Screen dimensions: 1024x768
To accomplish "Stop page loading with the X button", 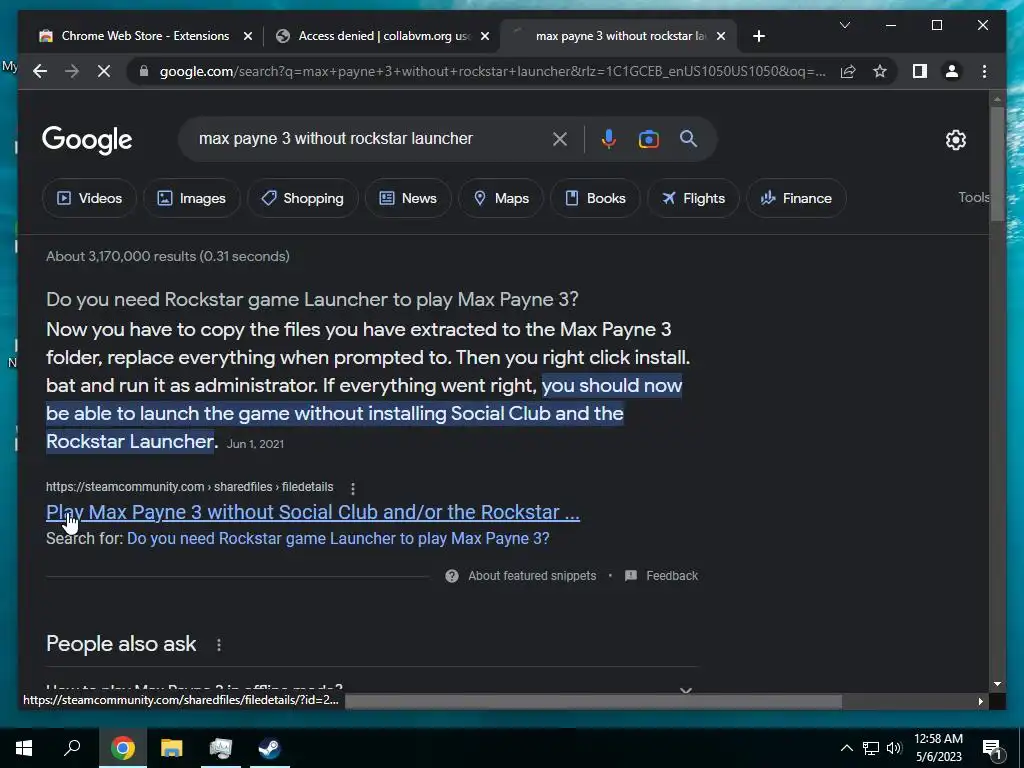I will click(104, 71).
